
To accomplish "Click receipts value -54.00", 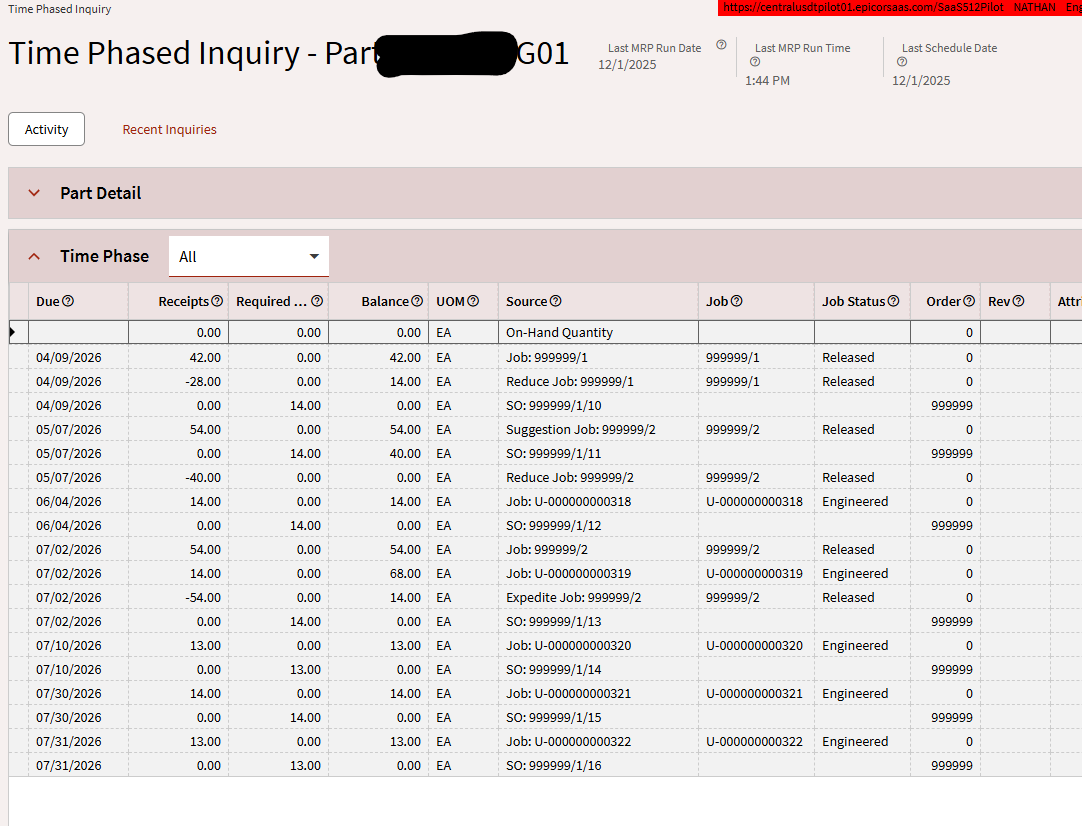I will pos(204,598).
